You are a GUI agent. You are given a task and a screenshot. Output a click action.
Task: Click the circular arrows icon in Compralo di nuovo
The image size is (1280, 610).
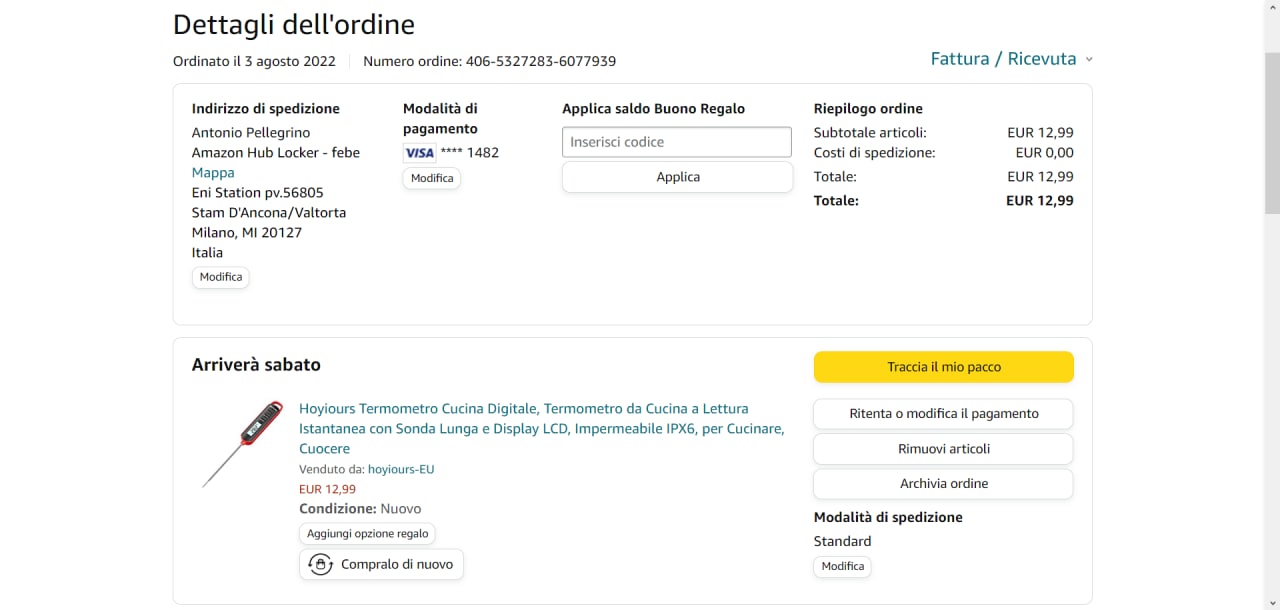(x=320, y=564)
